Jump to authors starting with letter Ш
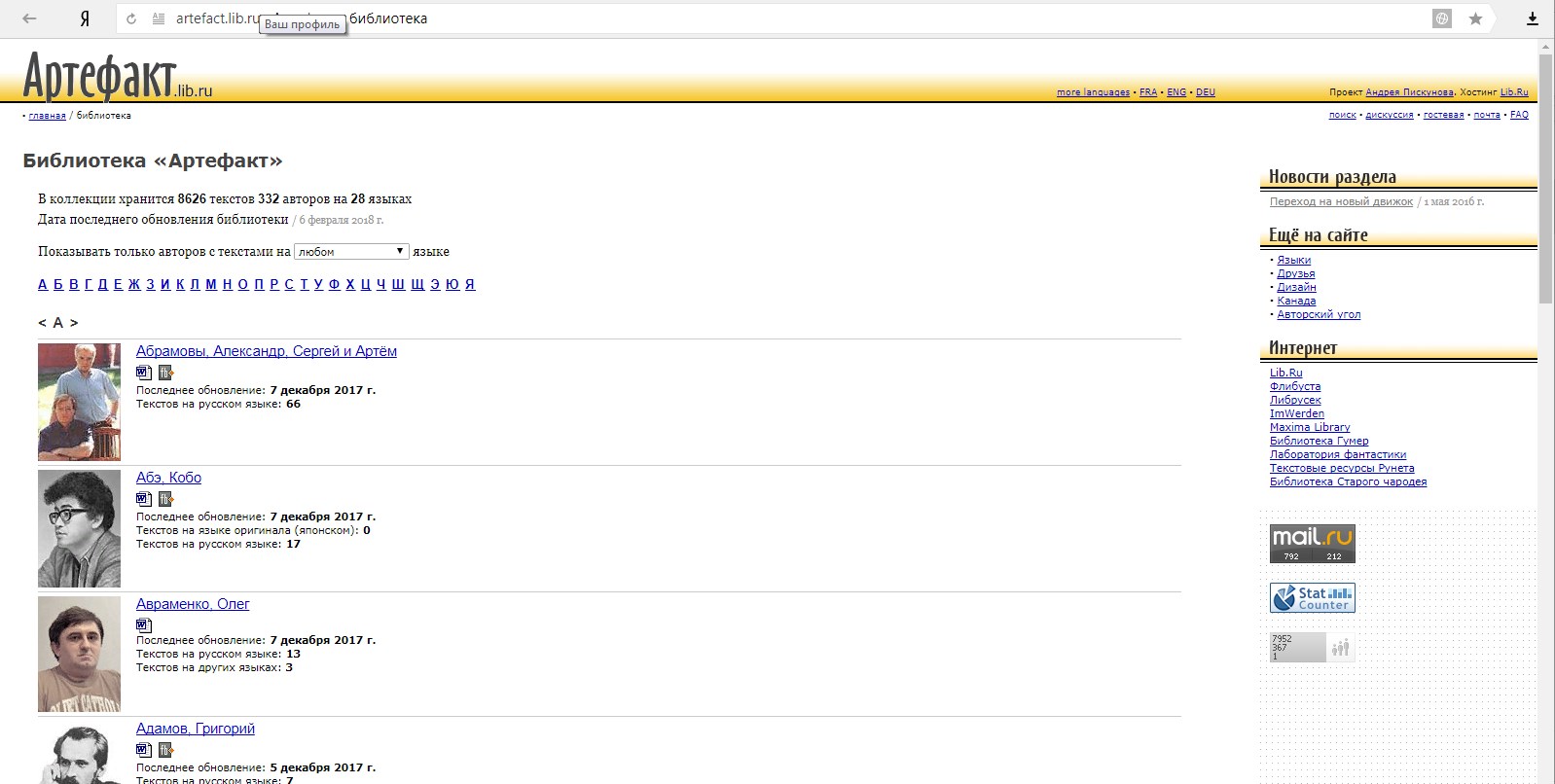 coord(398,284)
